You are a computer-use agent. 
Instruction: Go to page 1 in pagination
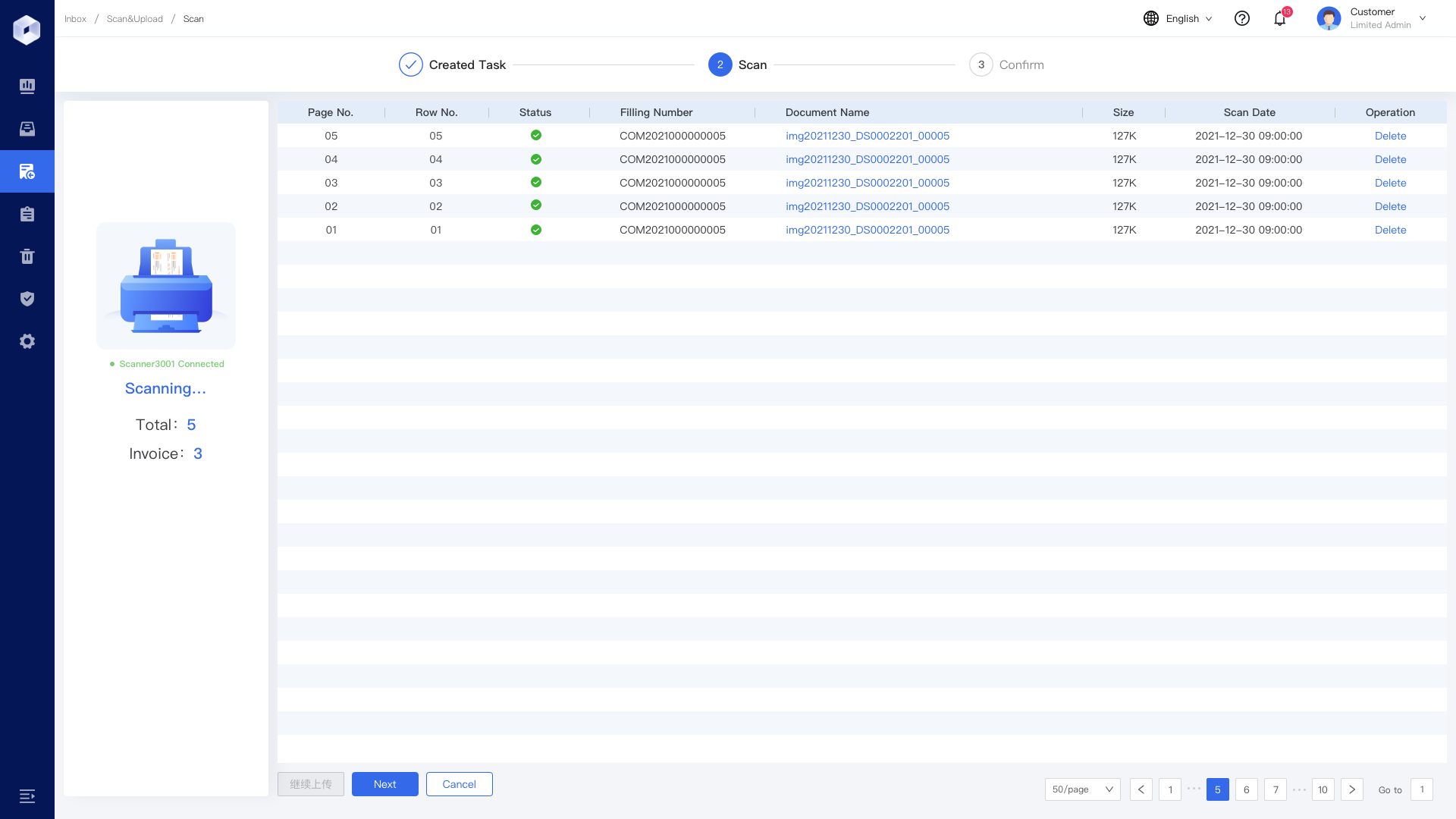pyautogui.click(x=1170, y=789)
